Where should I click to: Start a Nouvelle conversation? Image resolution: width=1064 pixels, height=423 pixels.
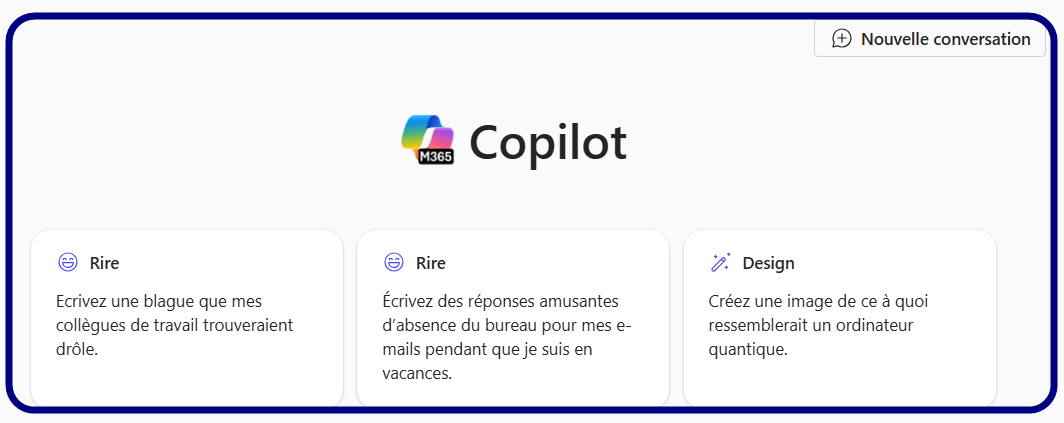tap(930, 39)
